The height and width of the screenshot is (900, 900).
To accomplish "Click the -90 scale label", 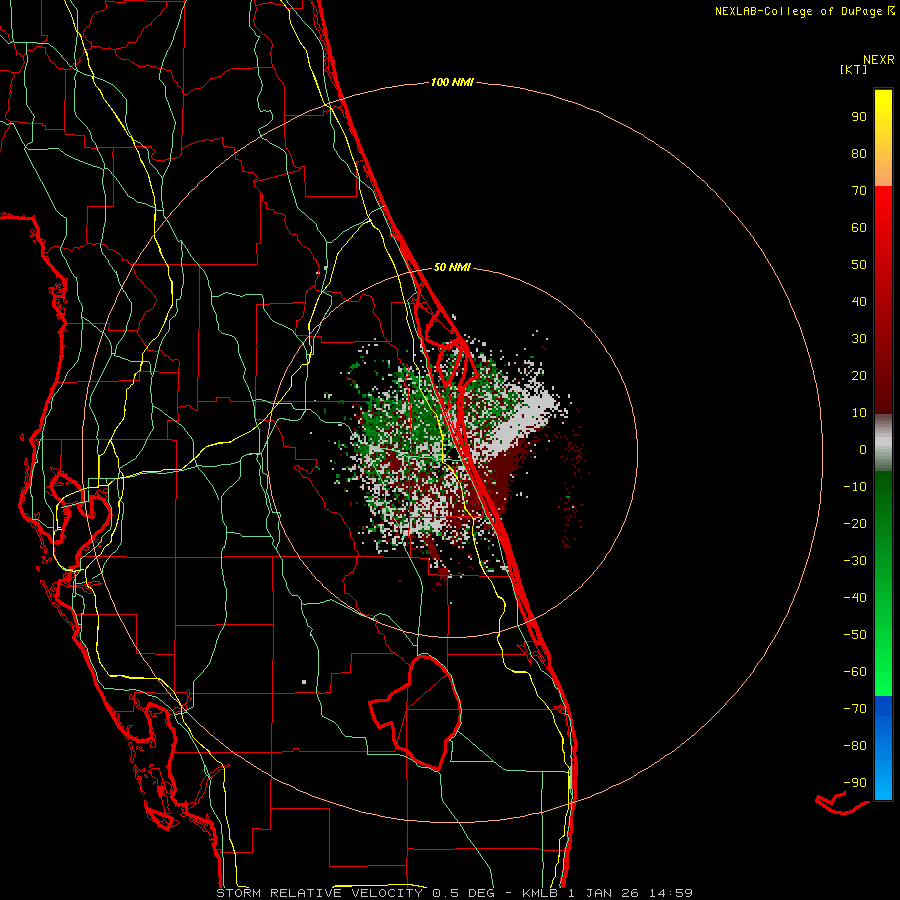I will pos(855,783).
